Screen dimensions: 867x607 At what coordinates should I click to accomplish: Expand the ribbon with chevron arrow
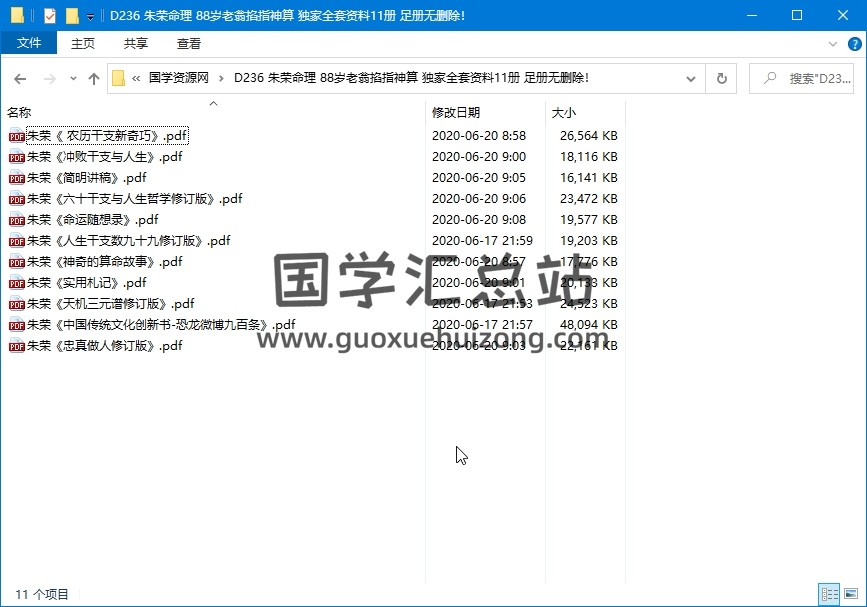tap(833, 44)
